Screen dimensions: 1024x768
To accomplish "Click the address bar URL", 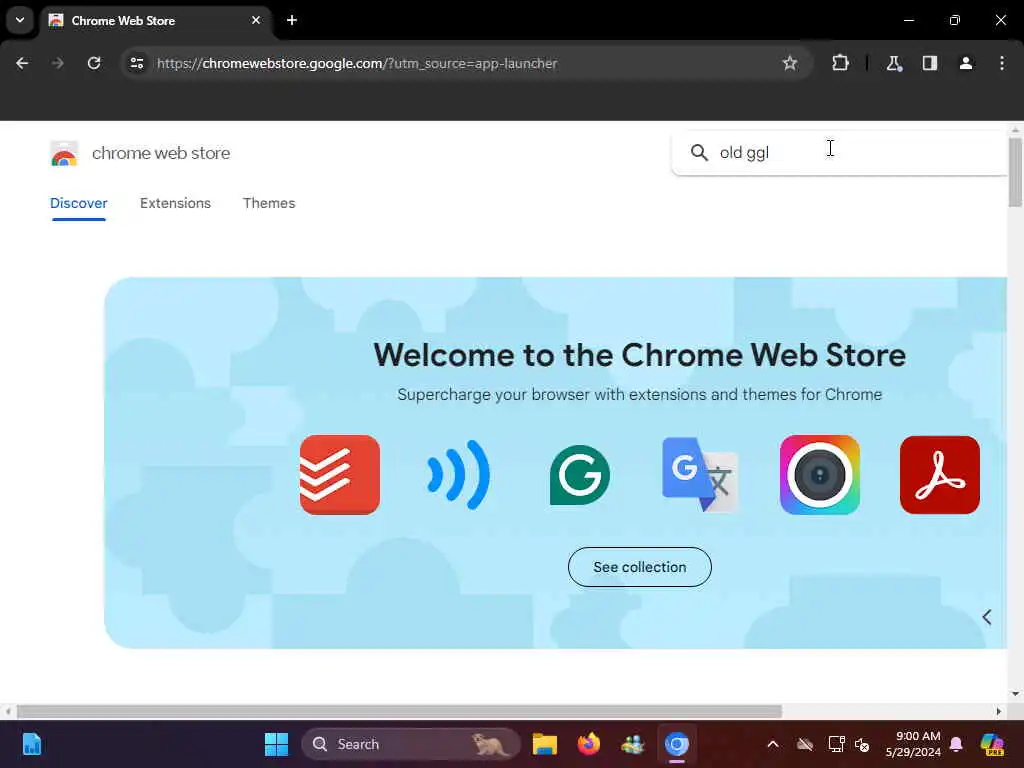I will click(357, 63).
